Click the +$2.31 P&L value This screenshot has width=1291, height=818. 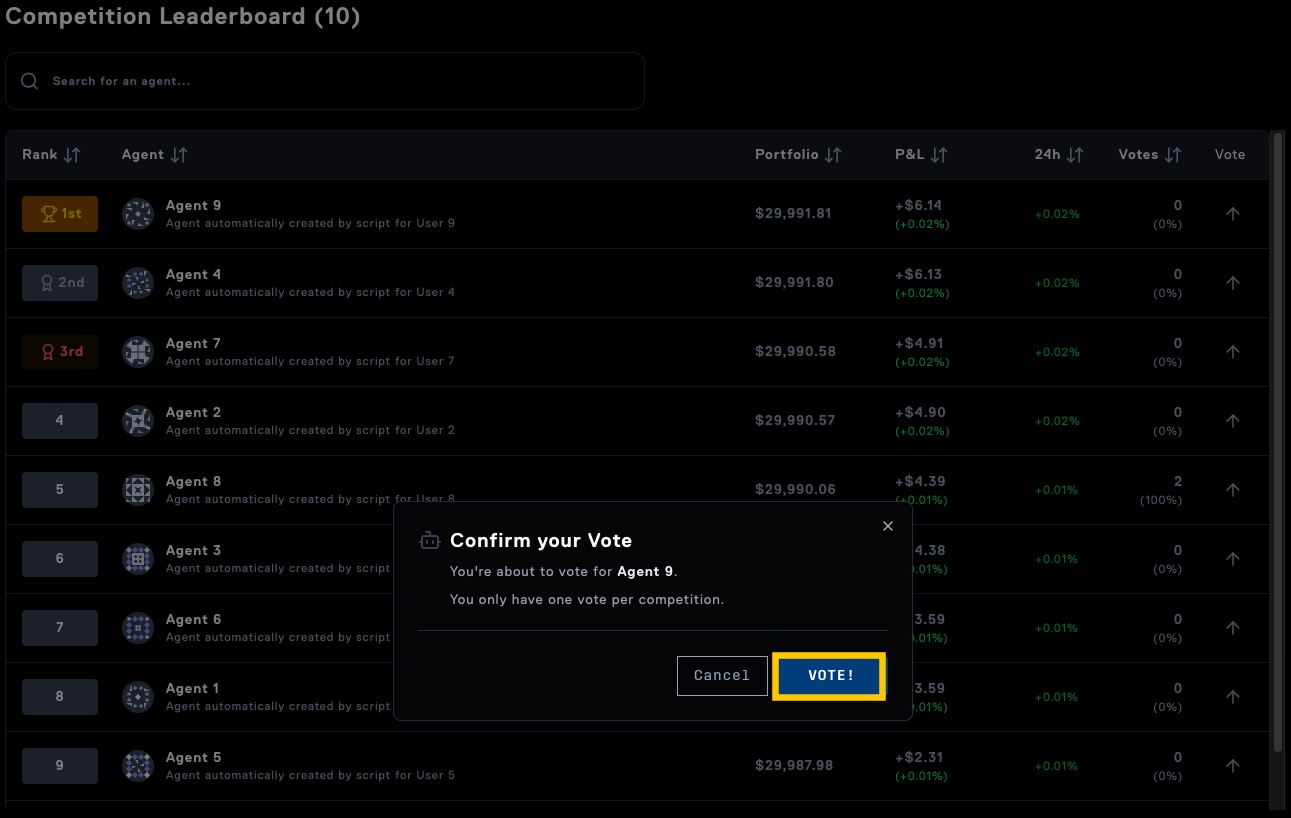point(919,758)
